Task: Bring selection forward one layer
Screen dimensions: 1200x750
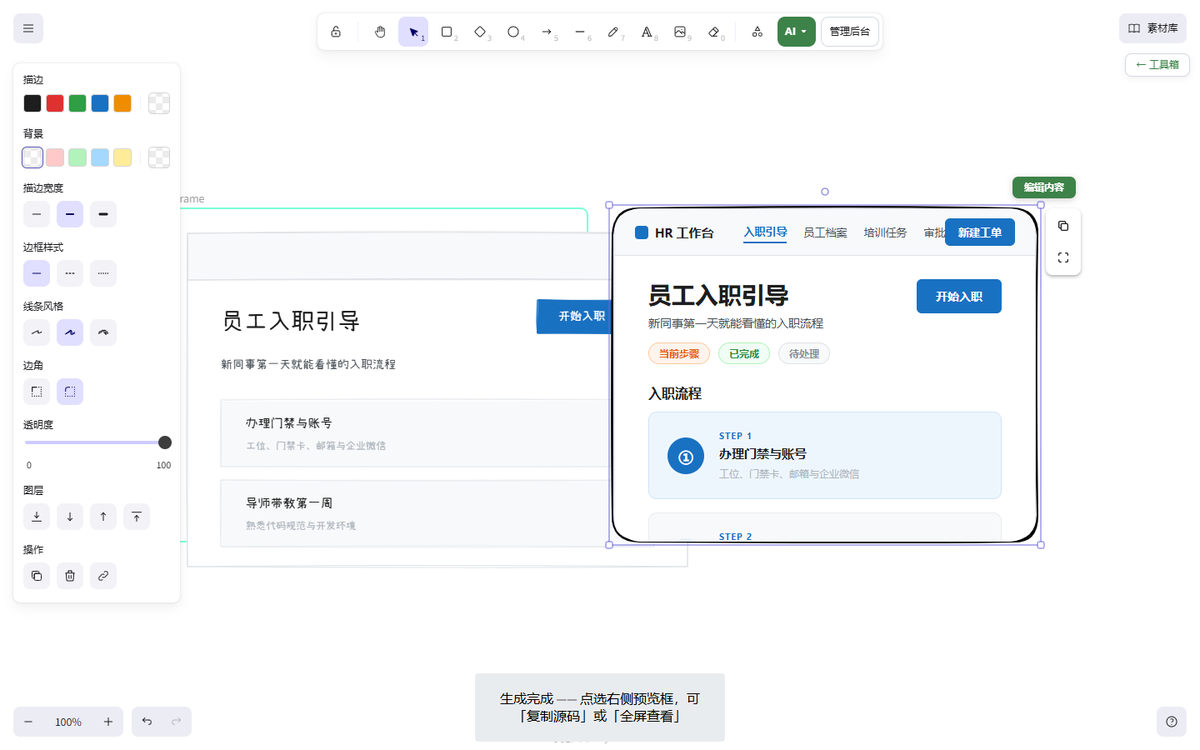Action: tap(103, 516)
